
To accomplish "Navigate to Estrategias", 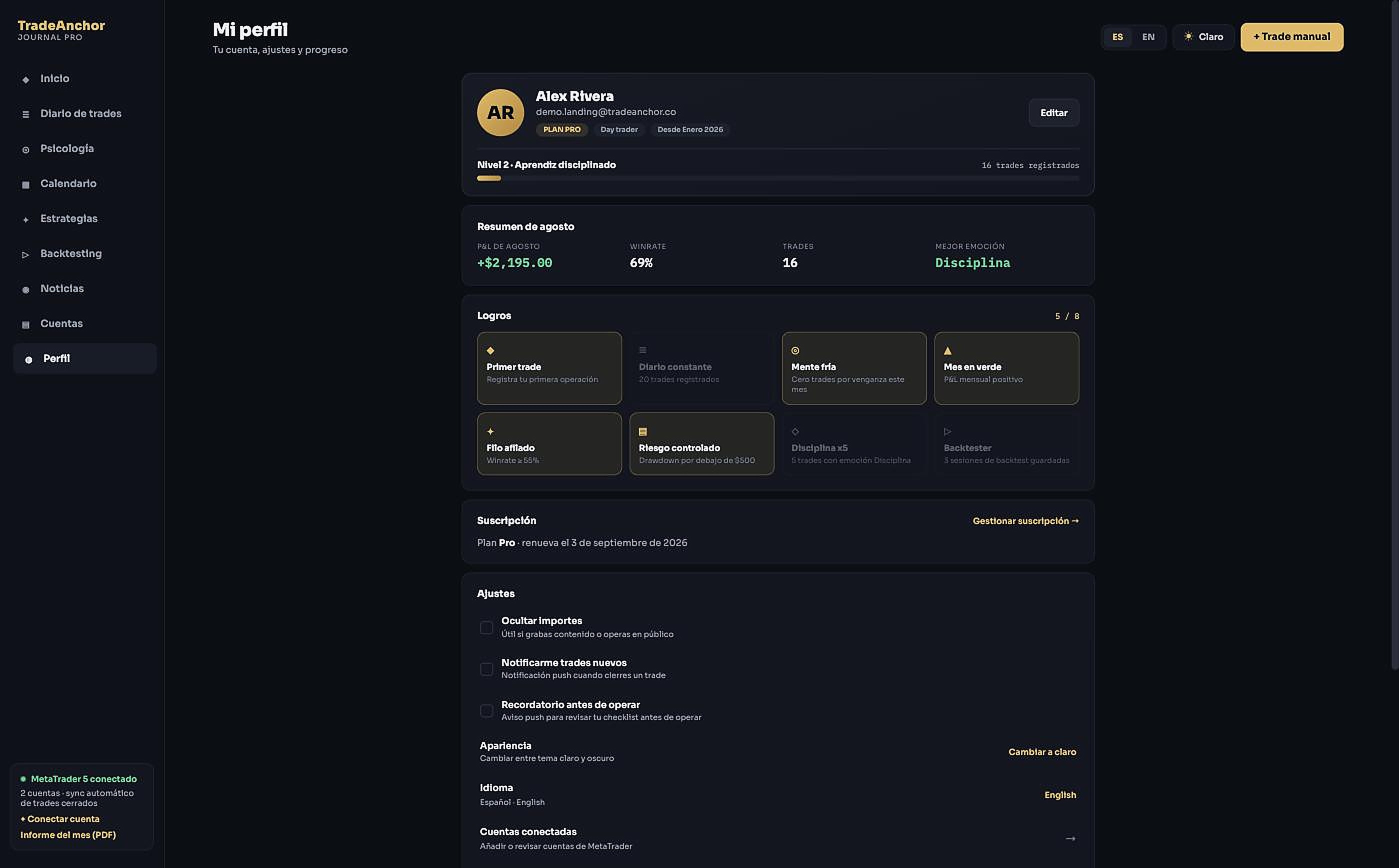I will pyautogui.click(x=84, y=218).
